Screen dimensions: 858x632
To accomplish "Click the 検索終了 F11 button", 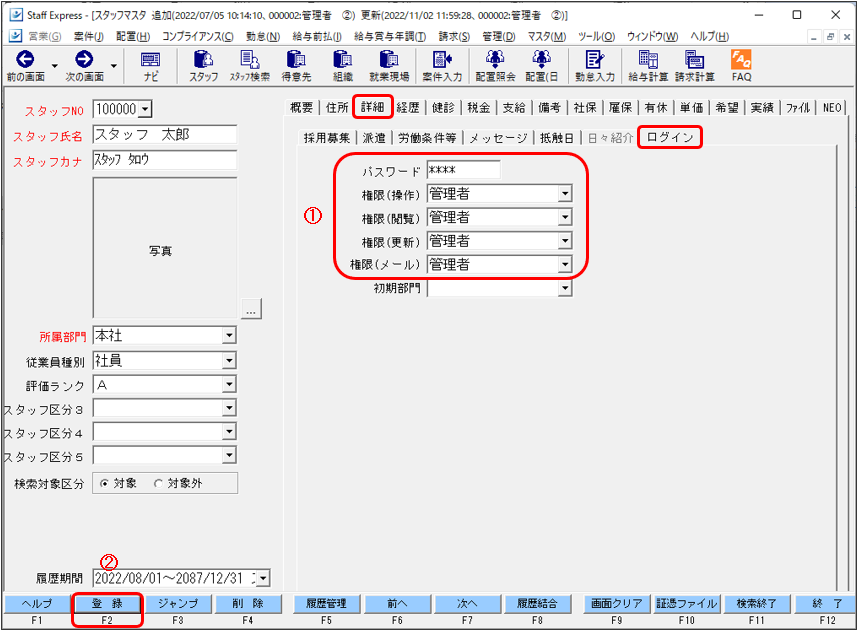I will [756, 604].
